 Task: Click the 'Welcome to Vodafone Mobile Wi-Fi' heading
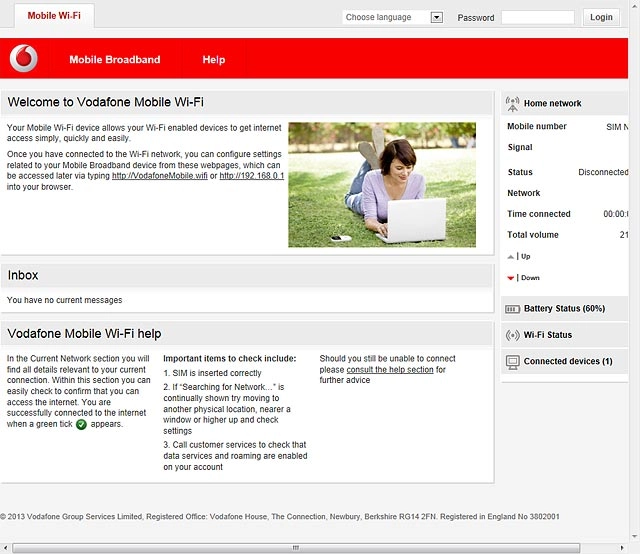click(105, 102)
